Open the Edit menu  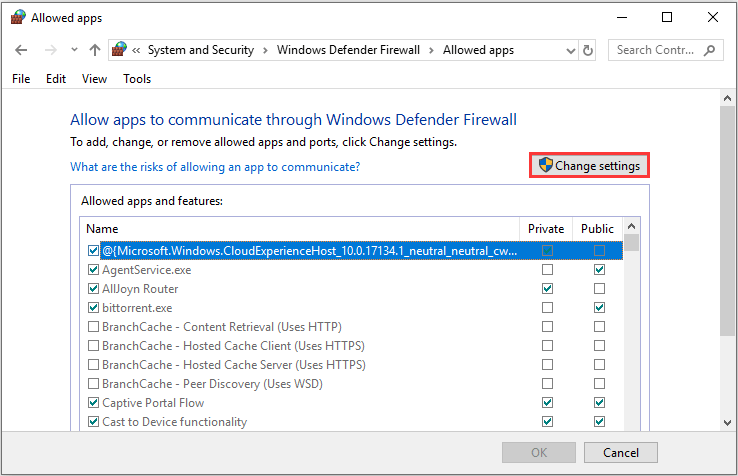click(56, 79)
